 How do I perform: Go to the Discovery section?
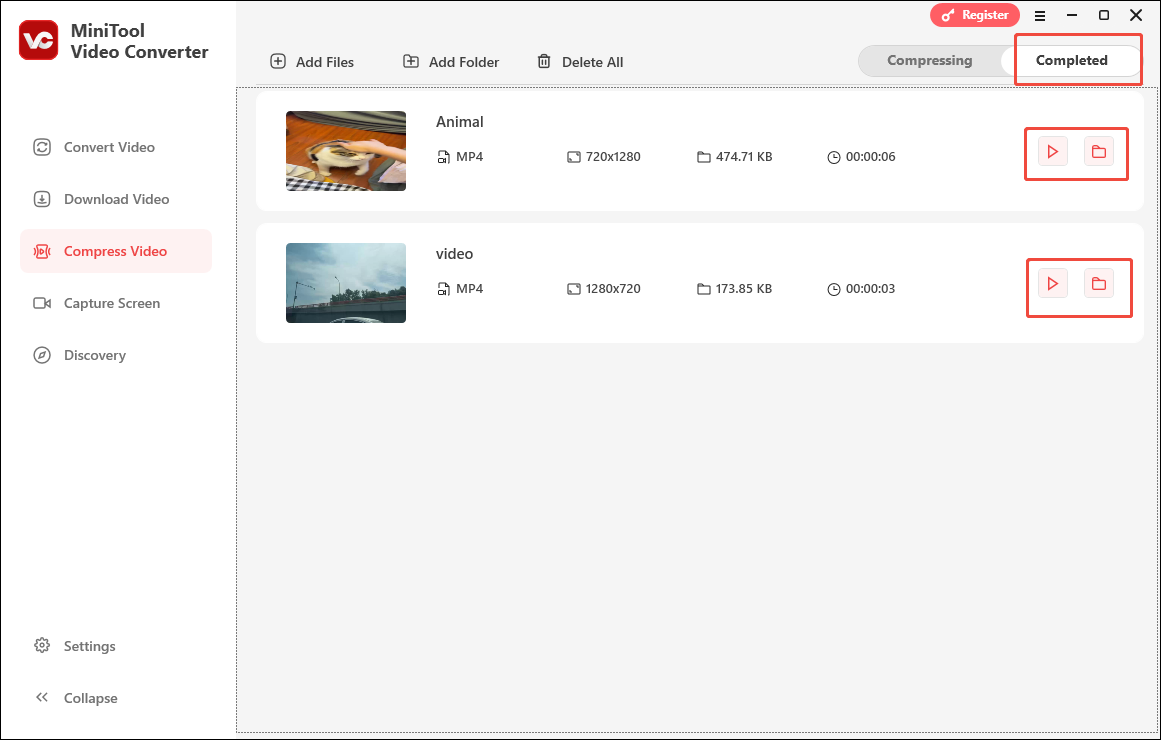(116, 355)
